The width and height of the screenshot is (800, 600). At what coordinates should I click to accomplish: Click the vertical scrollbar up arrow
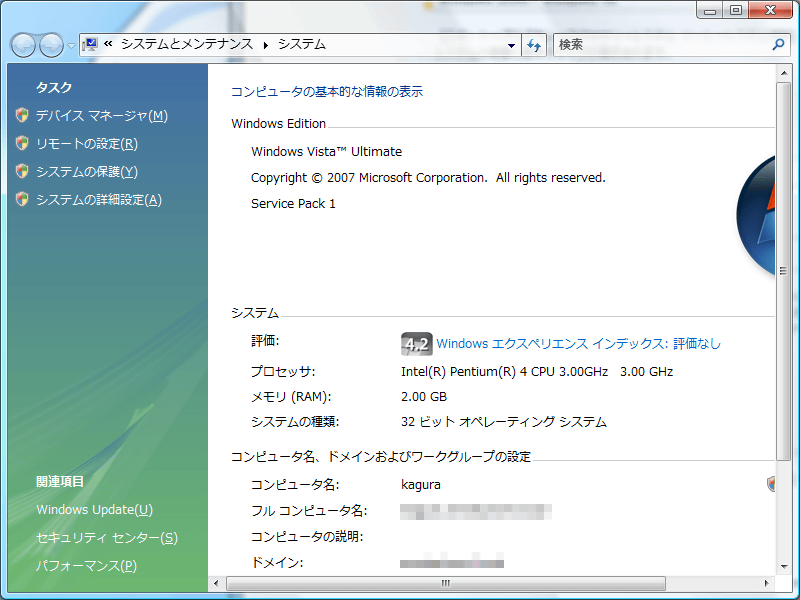[784, 73]
